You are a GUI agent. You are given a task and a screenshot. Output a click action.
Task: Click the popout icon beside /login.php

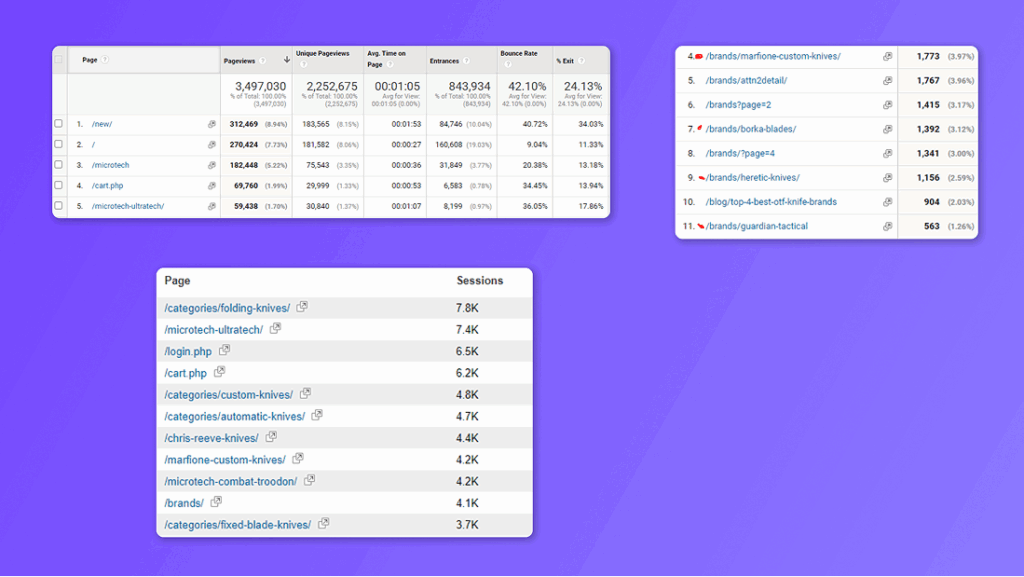click(x=225, y=351)
